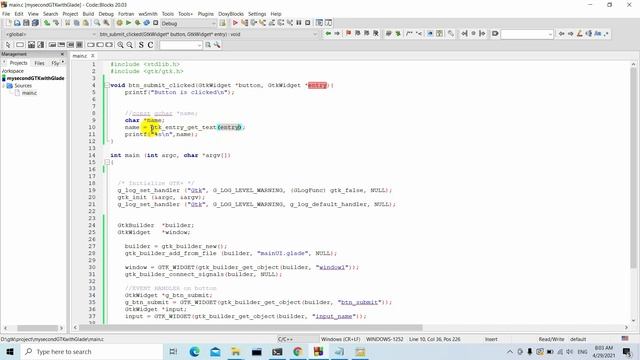The height and width of the screenshot is (360, 640).
Task: Click the editor vertical scrollbar
Action: (x=633, y=167)
